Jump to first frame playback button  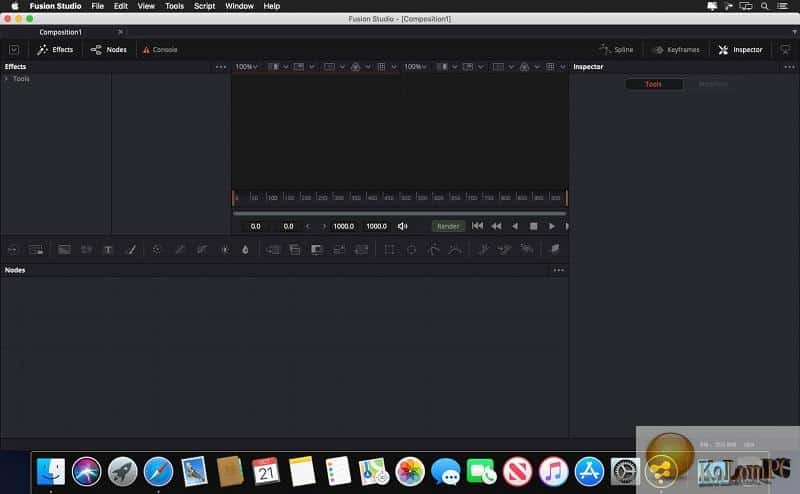(x=478, y=226)
